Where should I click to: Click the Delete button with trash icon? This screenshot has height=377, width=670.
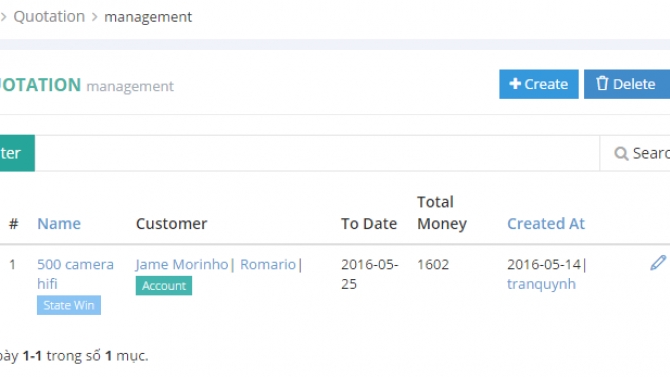[x=627, y=84]
